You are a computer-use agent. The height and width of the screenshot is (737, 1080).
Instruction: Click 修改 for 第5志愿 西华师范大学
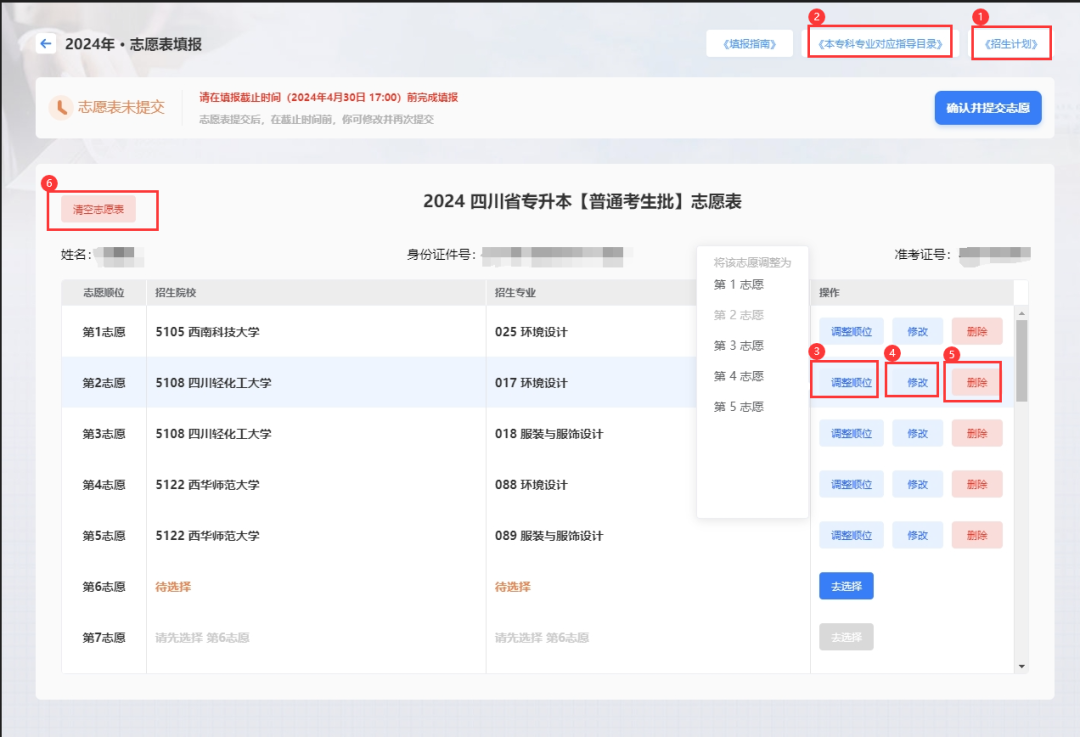tap(917, 535)
